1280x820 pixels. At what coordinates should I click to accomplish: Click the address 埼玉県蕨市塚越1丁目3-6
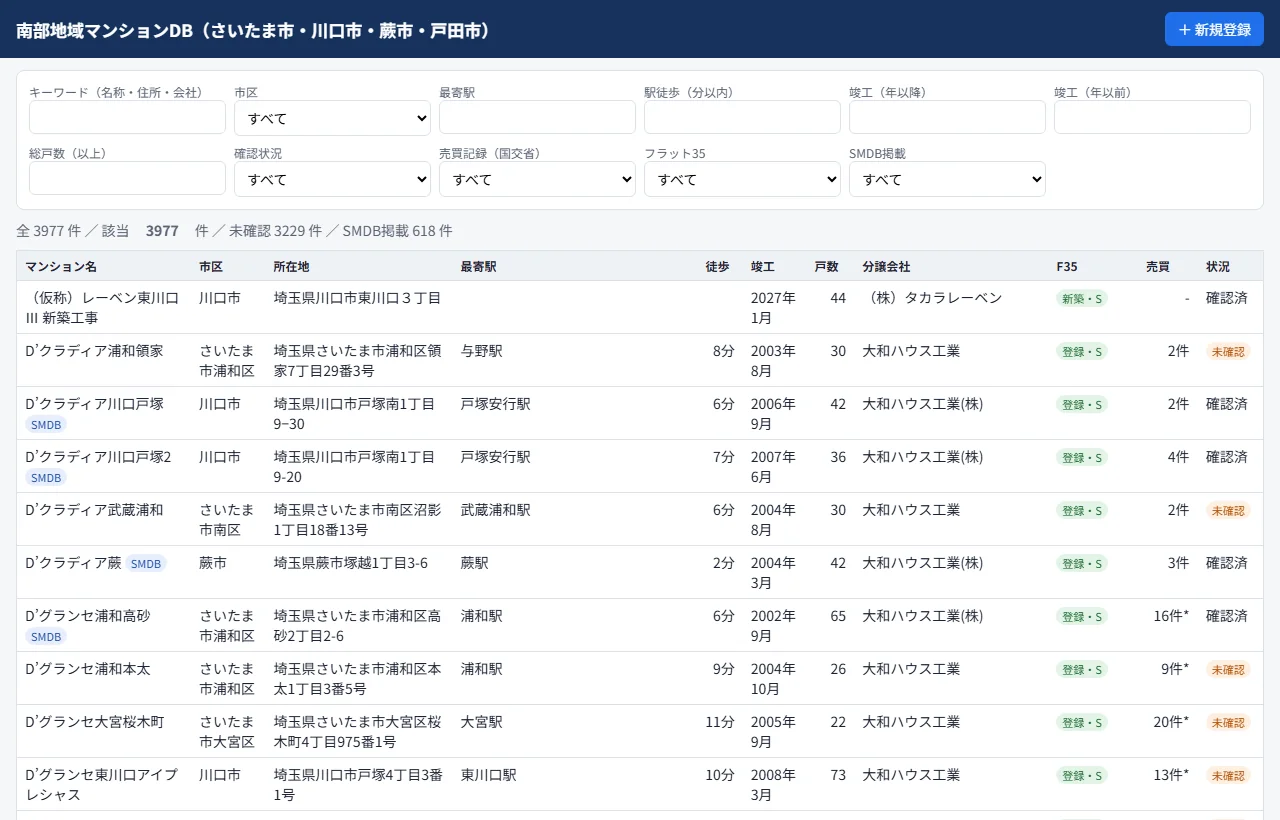pos(351,563)
